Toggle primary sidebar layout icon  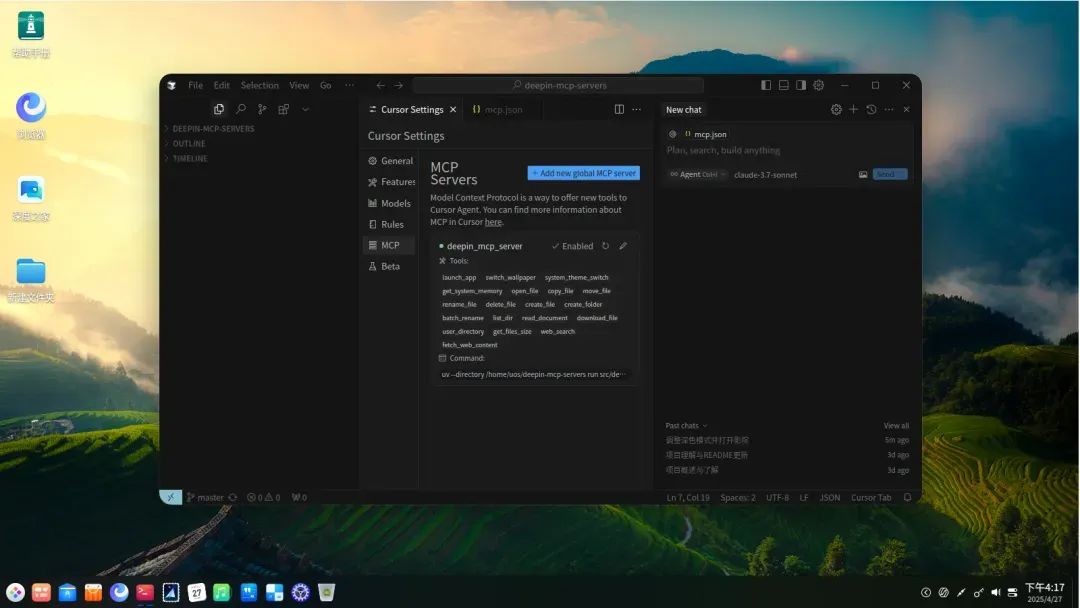point(766,85)
